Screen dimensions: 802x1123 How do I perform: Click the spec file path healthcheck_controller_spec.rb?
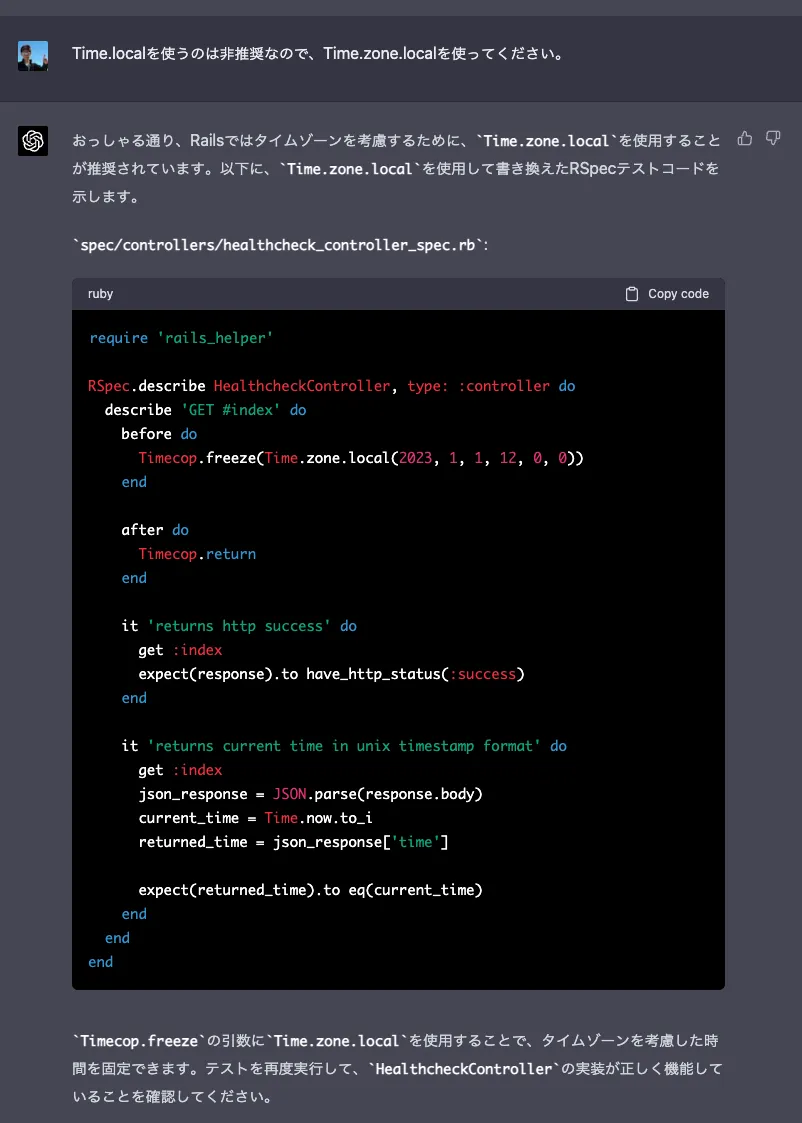pyautogui.click(x=279, y=244)
